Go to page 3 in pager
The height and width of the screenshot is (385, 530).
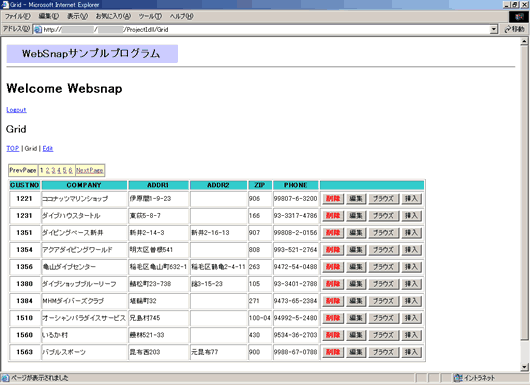(53, 170)
